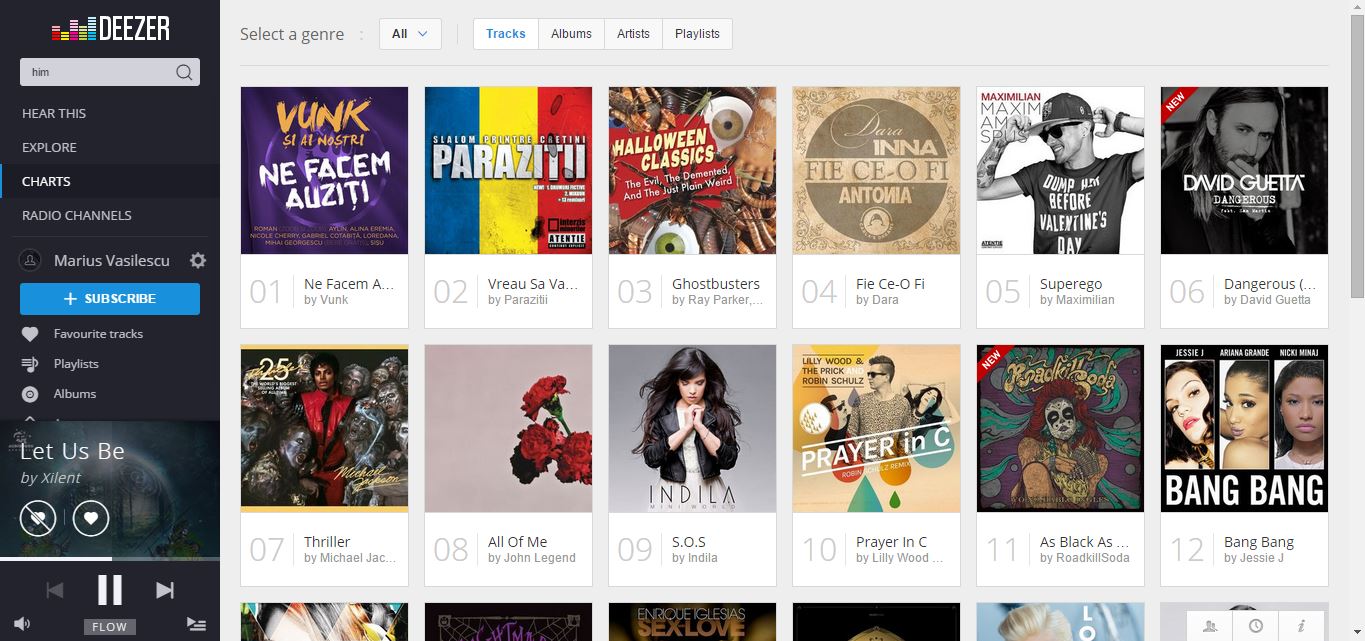Click Fie Ce-O Fi album cover
1365x641 pixels.
[x=876, y=170]
